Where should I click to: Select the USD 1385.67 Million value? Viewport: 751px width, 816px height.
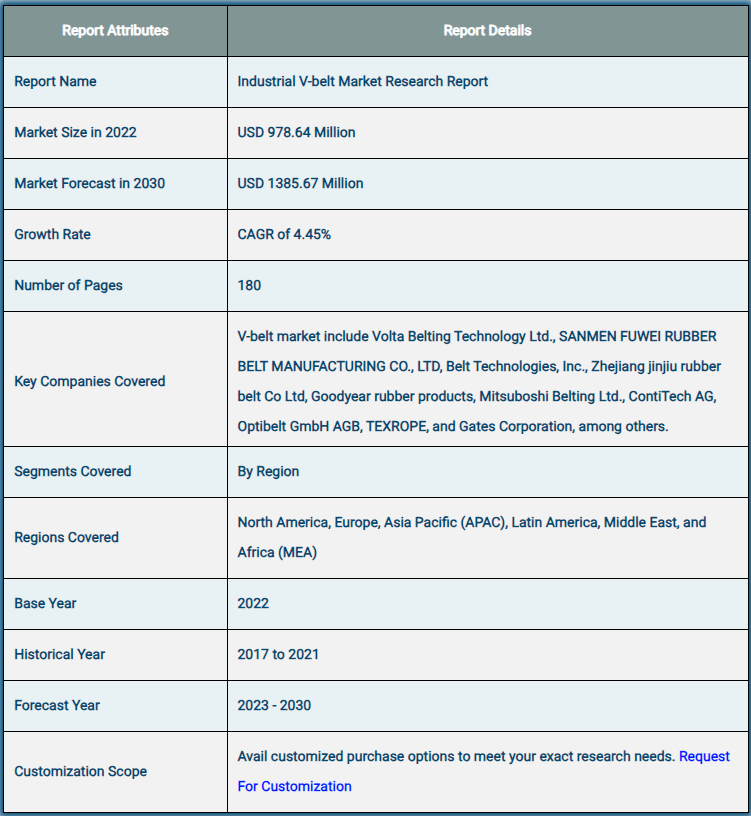(300, 184)
